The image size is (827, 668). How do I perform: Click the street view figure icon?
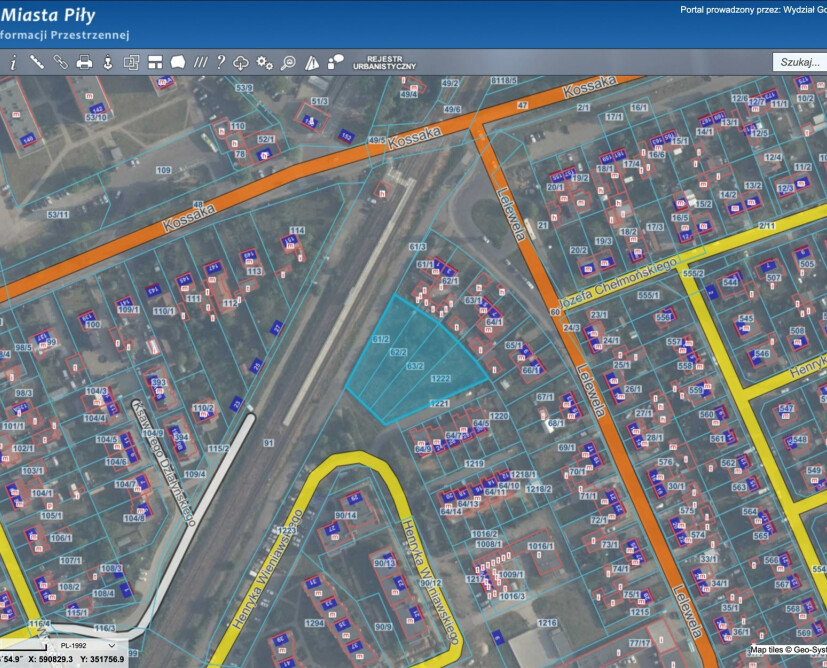[107, 62]
